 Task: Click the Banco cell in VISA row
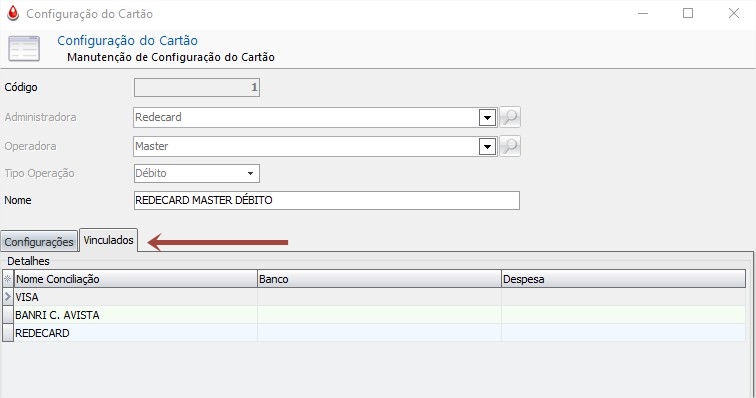coord(379,297)
